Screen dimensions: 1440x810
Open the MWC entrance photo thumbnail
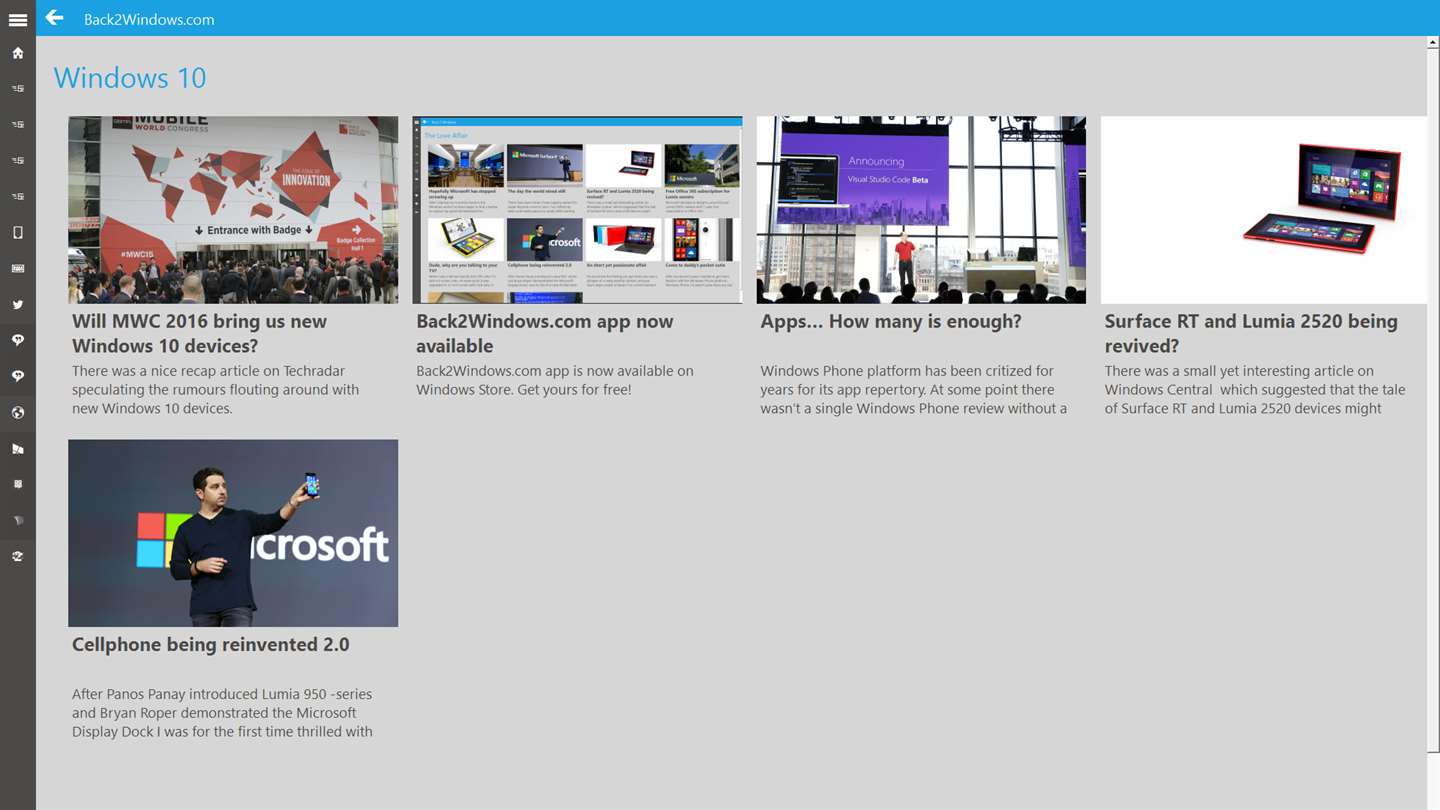coord(233,210)
